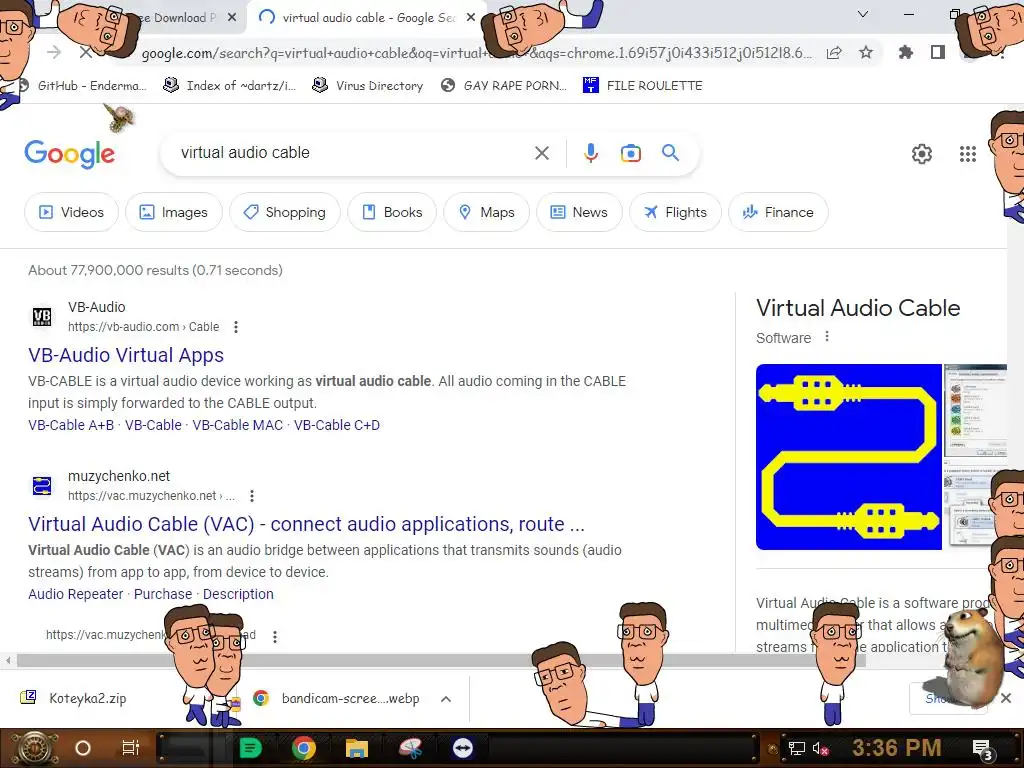Stop page loading with the X button
This screenshot has height=768, width=1024.
point(86,52)
